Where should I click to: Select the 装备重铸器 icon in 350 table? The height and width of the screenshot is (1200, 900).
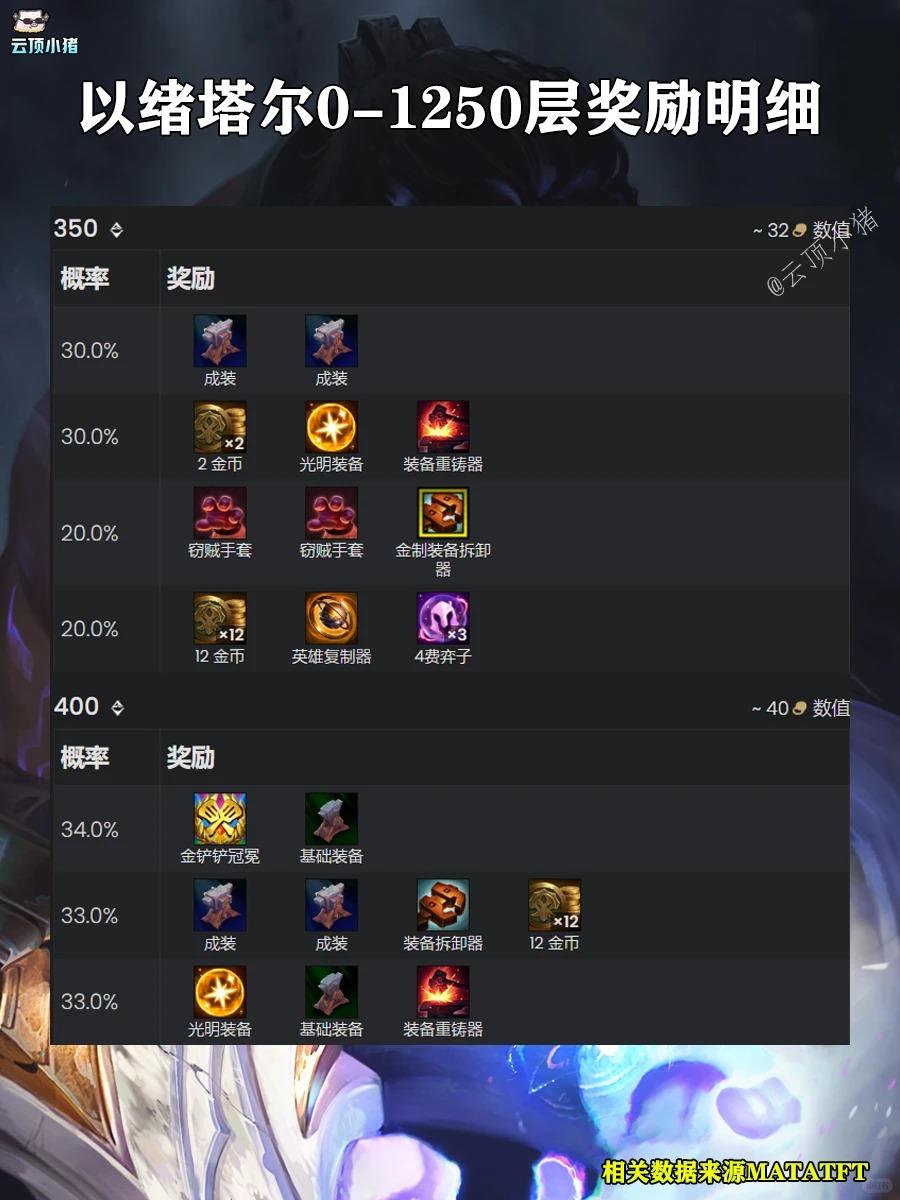(443, 427)
